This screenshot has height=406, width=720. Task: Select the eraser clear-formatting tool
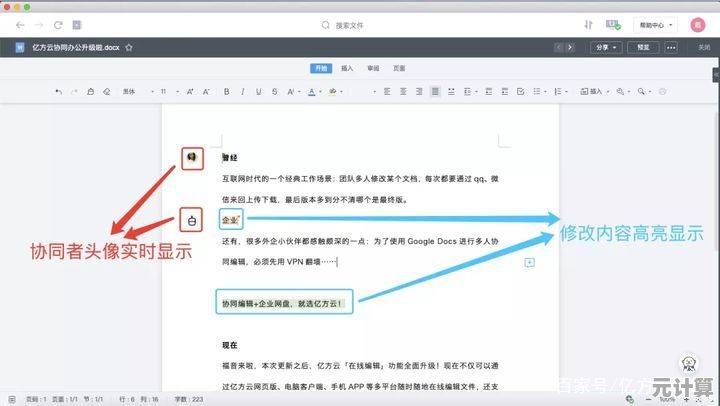(106, 92)
